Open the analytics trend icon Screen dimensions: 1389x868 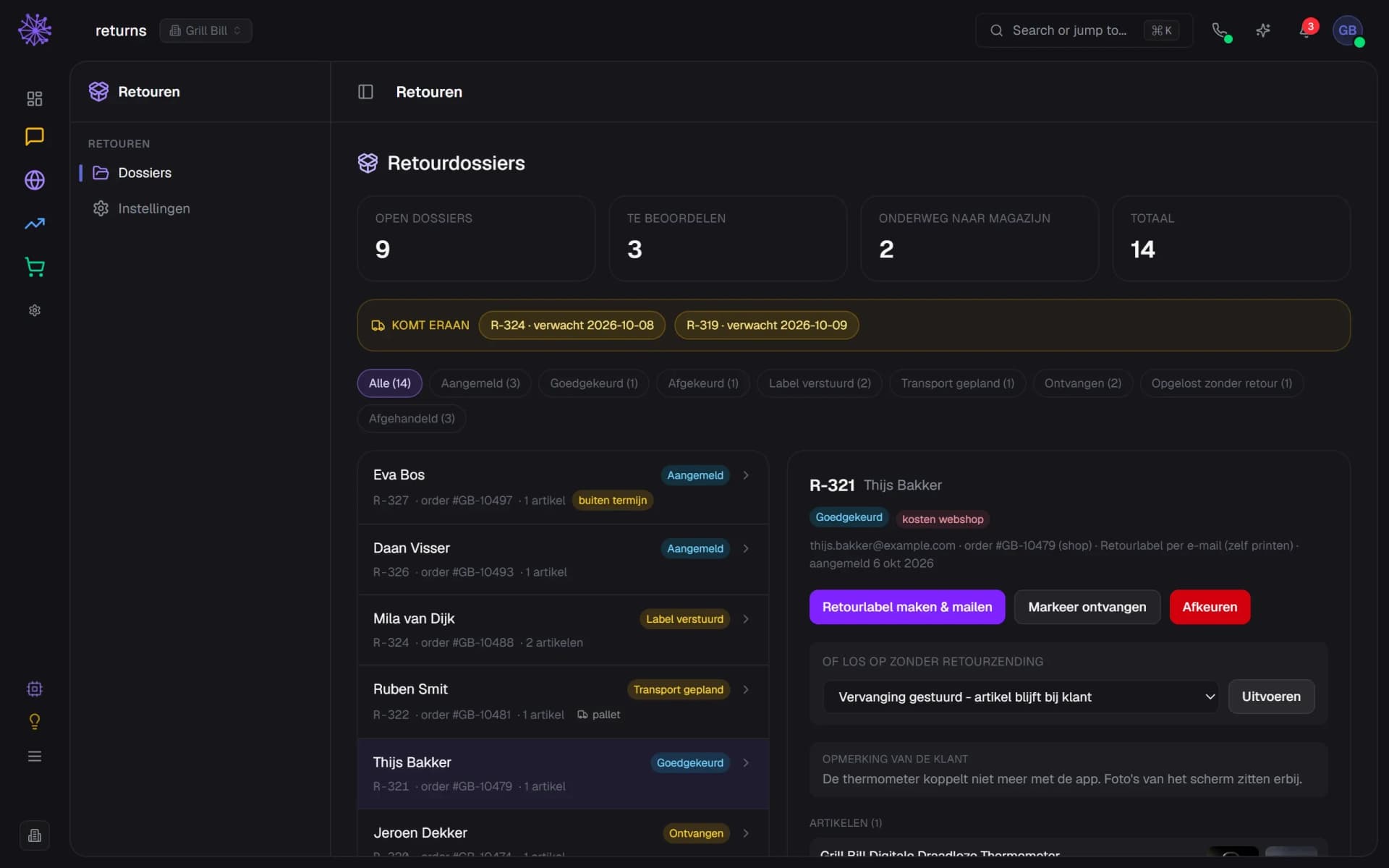tap(35, 224)
